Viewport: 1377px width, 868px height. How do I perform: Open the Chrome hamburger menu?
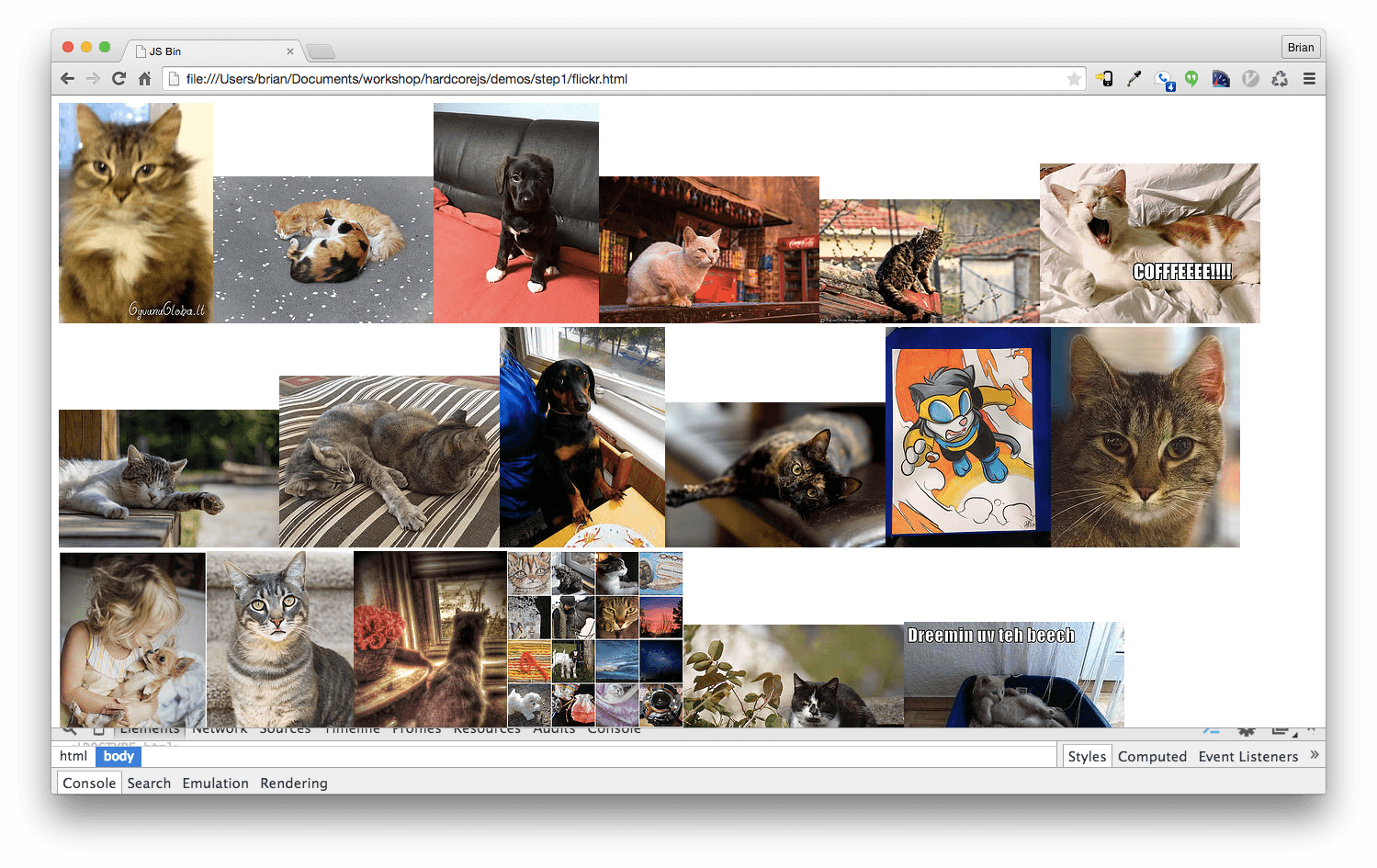pyautogui.click(x=1309, y=79)
